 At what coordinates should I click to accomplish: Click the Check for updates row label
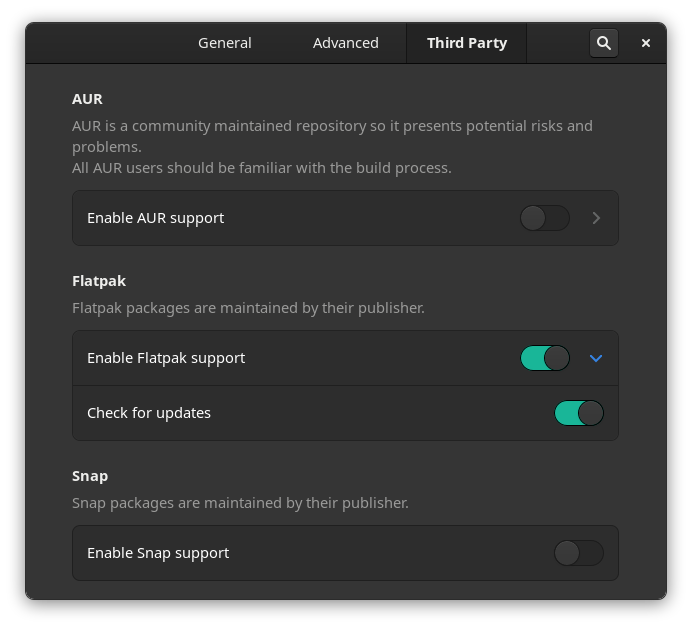click(x=149, y=413)
